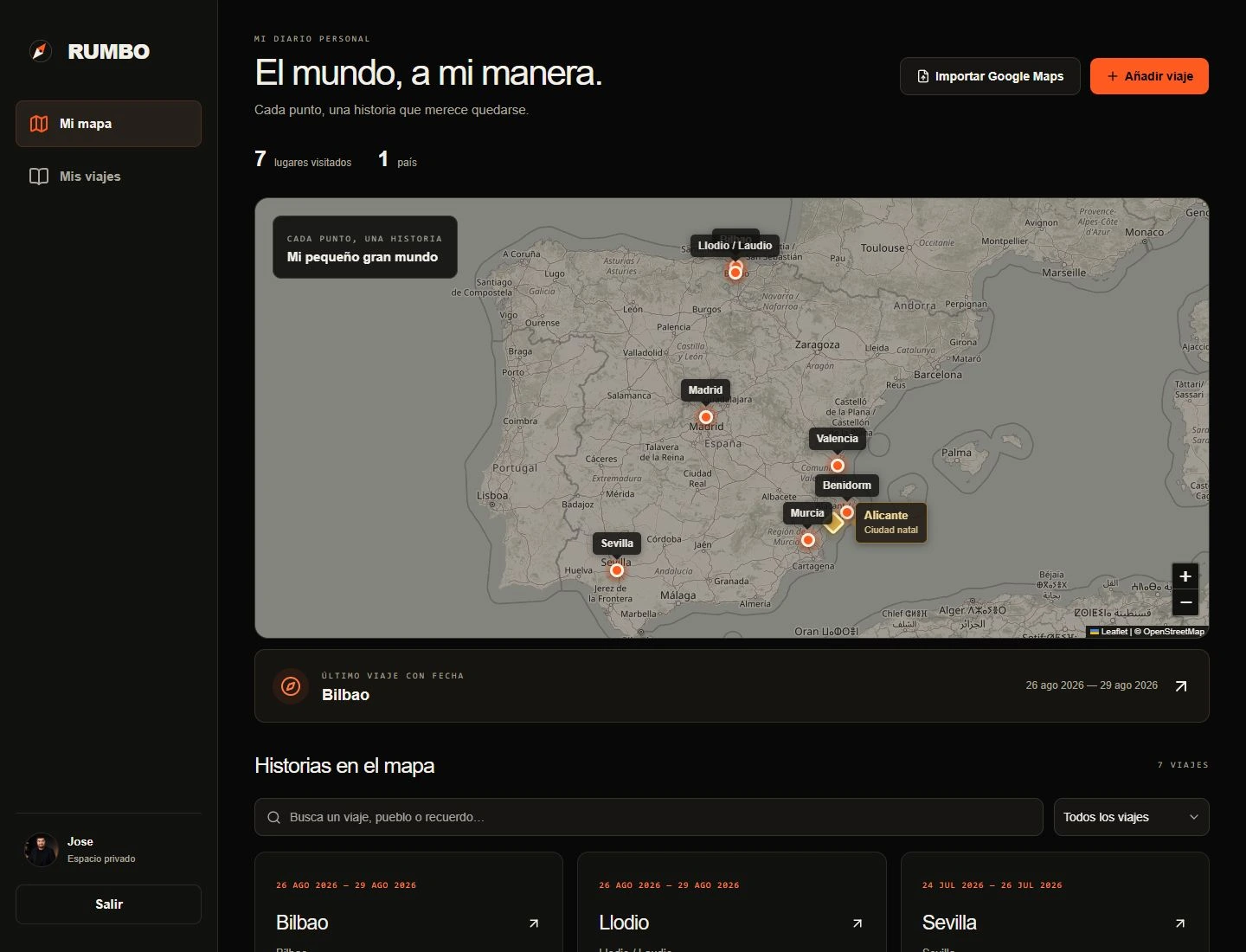Click the Historias en el mapa heading
The image size is (1246, 952).
(344, 766)
